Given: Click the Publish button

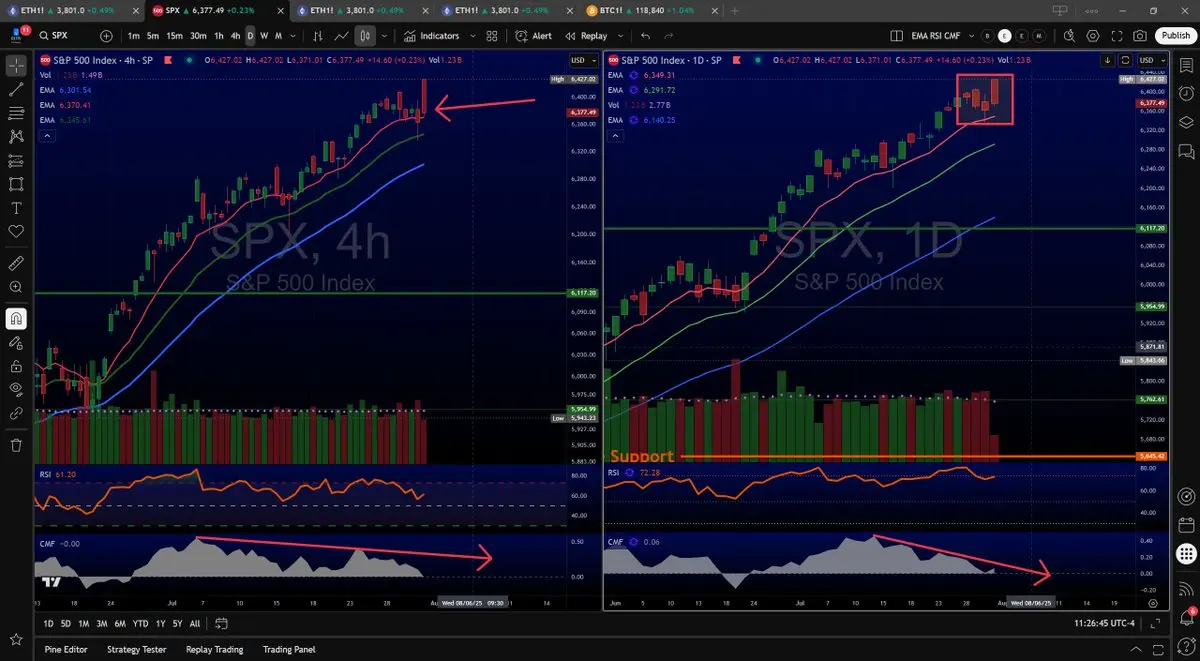Looking at the screenshot, I should (1175, 36).
